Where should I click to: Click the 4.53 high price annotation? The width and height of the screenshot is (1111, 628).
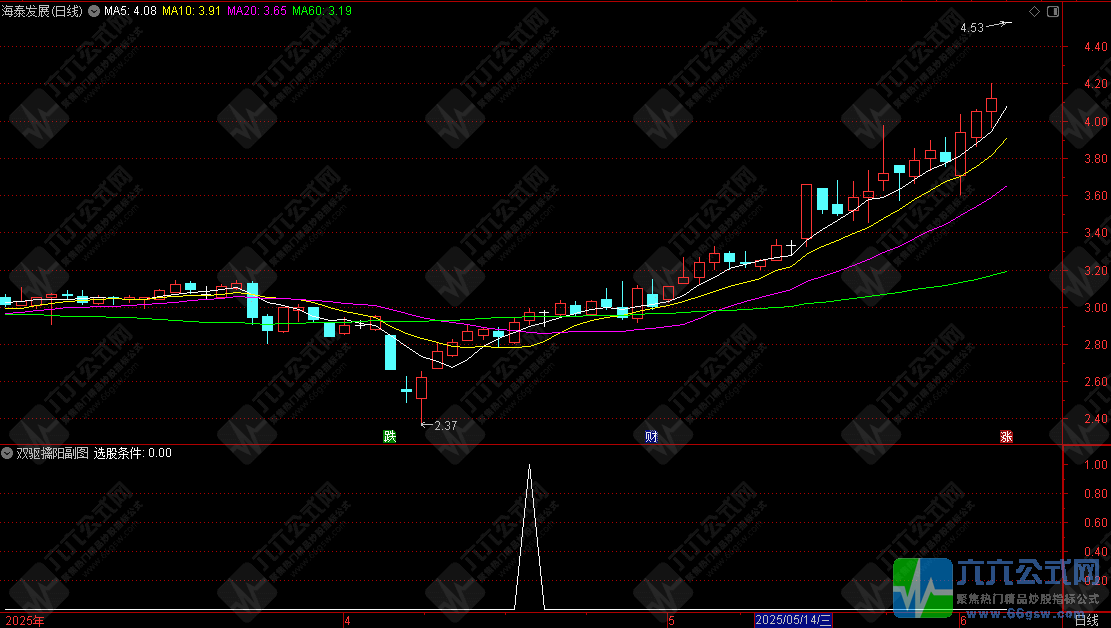(971, 28)
